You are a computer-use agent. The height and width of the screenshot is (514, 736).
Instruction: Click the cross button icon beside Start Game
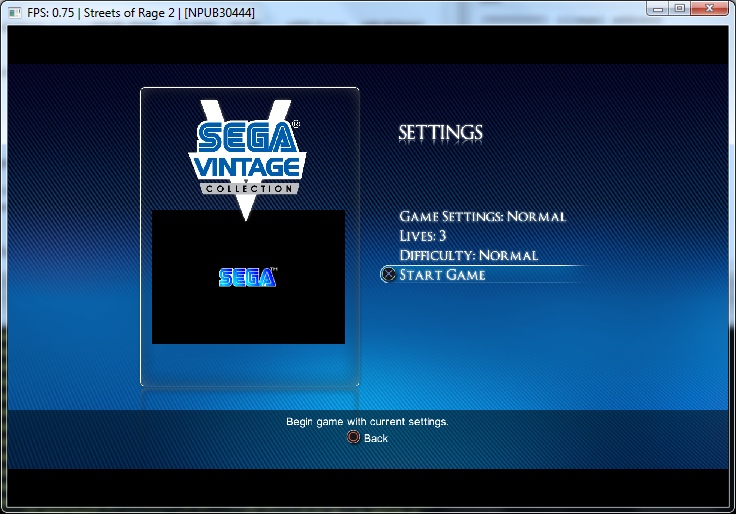point(388,274)
